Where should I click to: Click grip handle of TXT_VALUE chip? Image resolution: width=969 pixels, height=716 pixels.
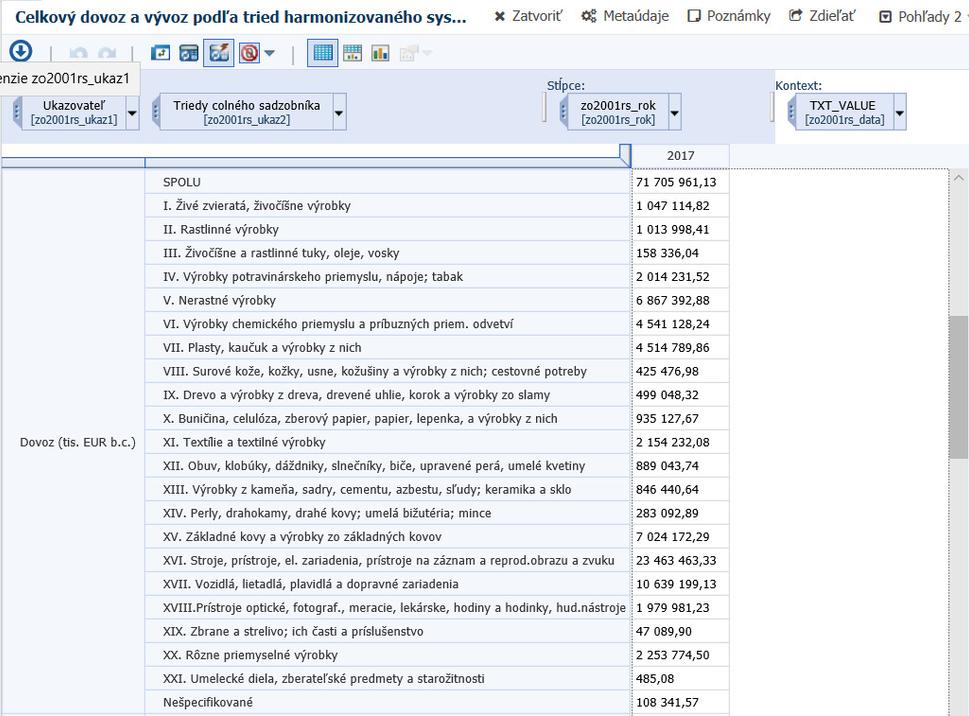coord(791,113)
